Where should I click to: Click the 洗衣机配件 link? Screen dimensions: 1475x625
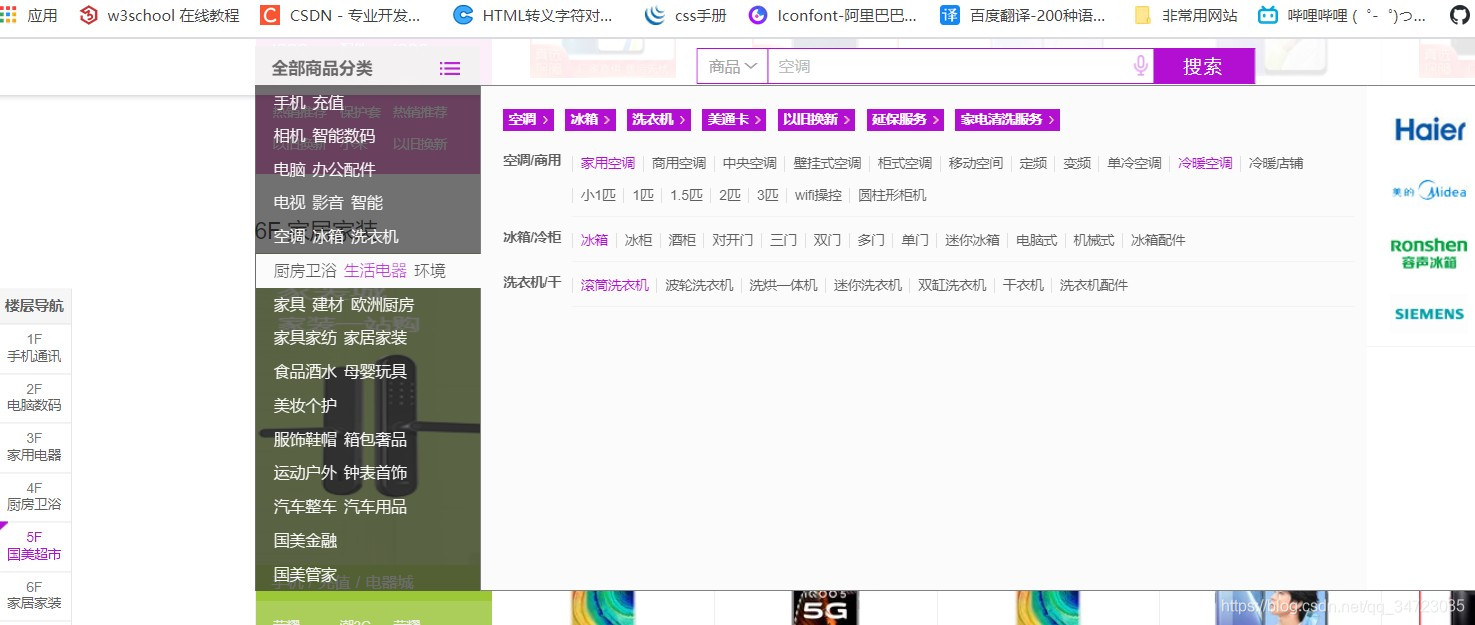(1094, 285)
